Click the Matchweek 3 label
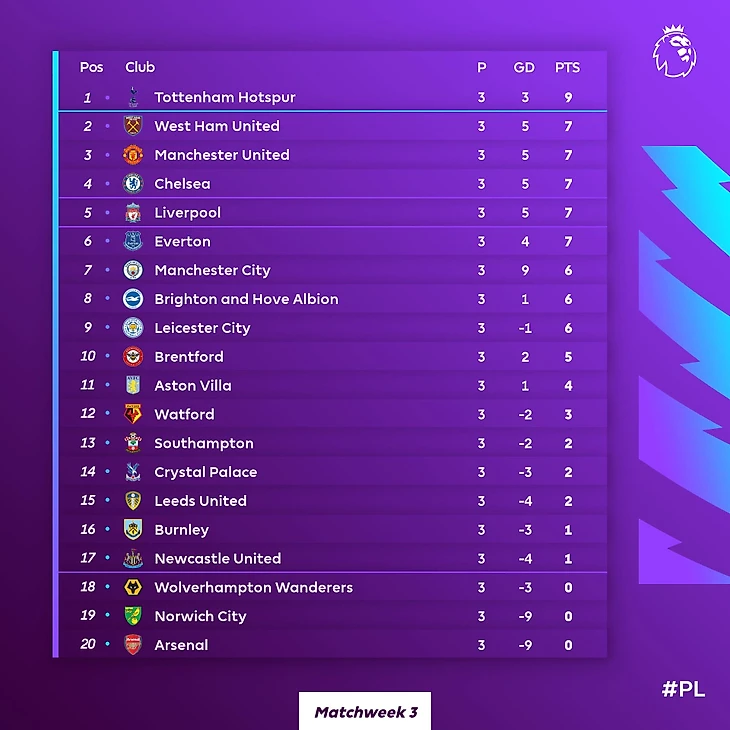This screenshot has width=730, height=730. point(365,712)
